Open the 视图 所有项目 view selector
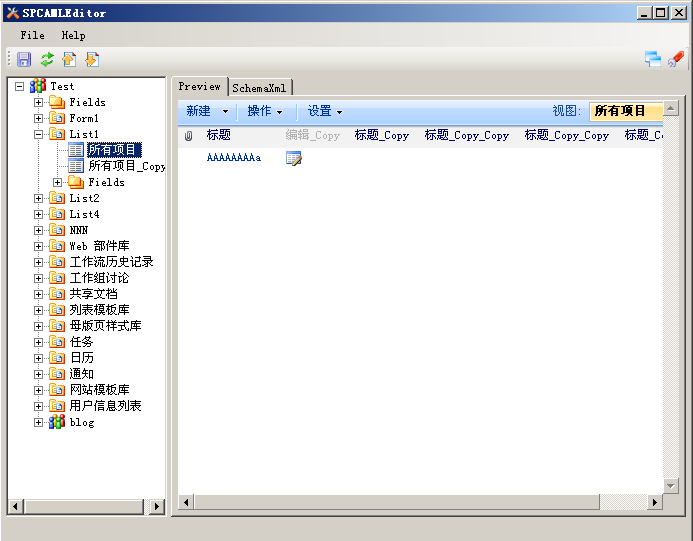The width and height of the screenshot is (693, 541). pos(626,111)
